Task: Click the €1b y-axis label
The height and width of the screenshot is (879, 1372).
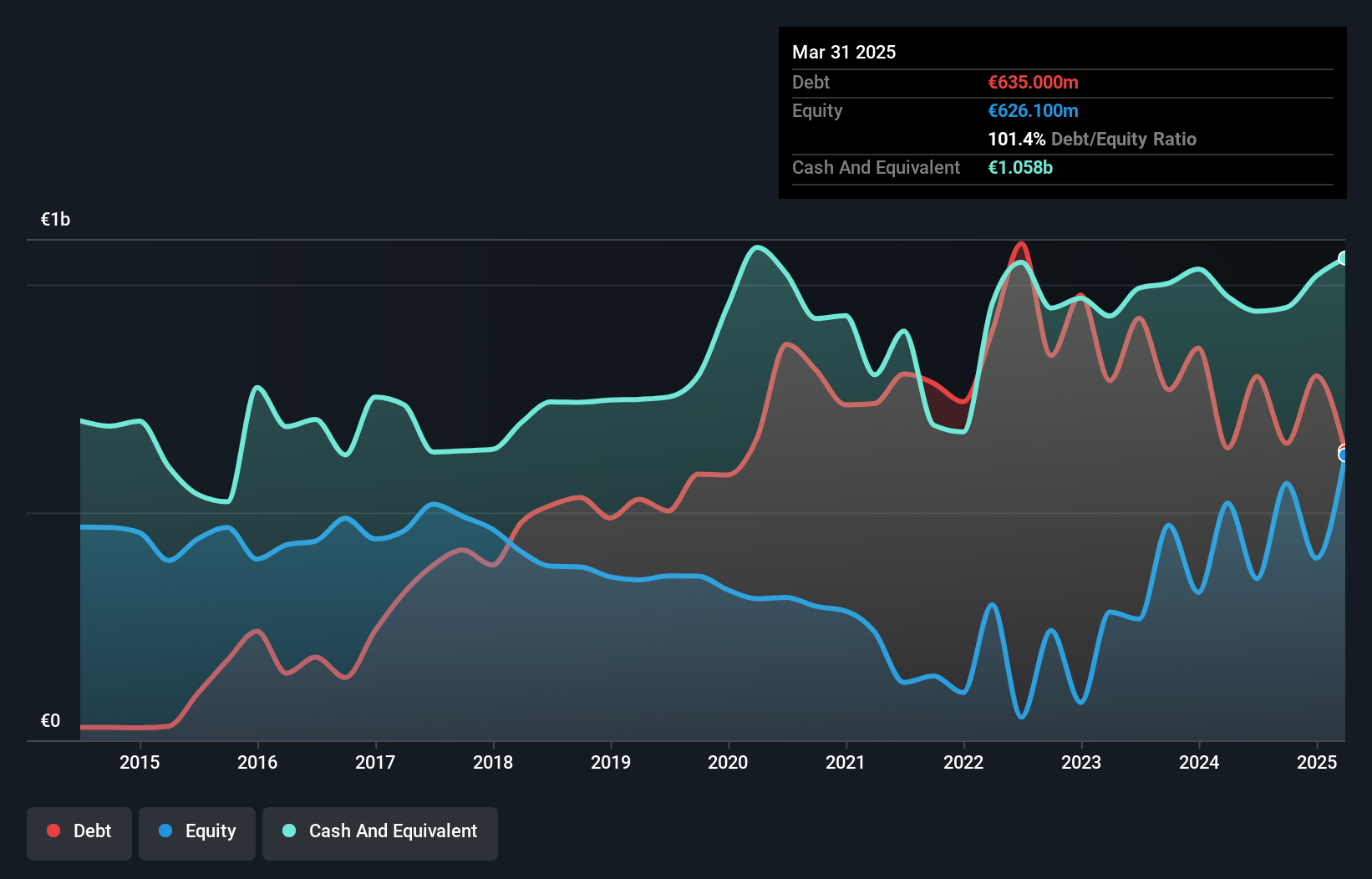Action: [x=55, y=220]
